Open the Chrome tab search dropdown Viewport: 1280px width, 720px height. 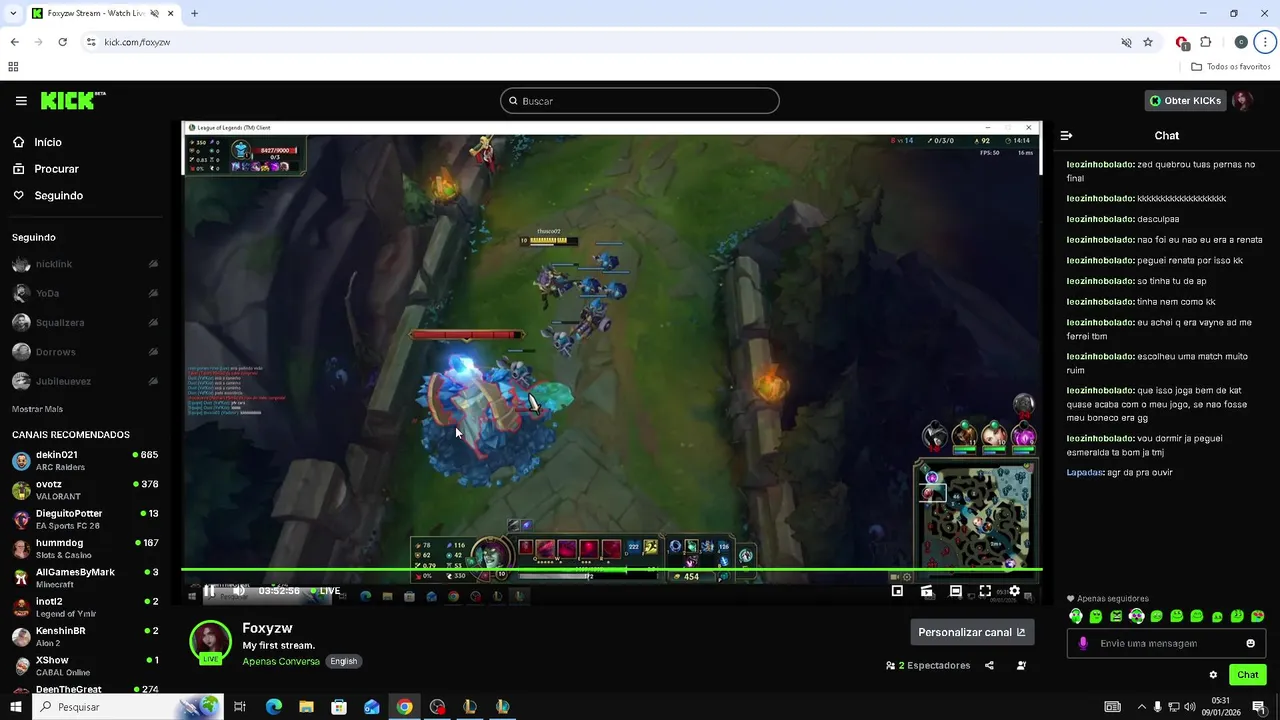point(13,13)
